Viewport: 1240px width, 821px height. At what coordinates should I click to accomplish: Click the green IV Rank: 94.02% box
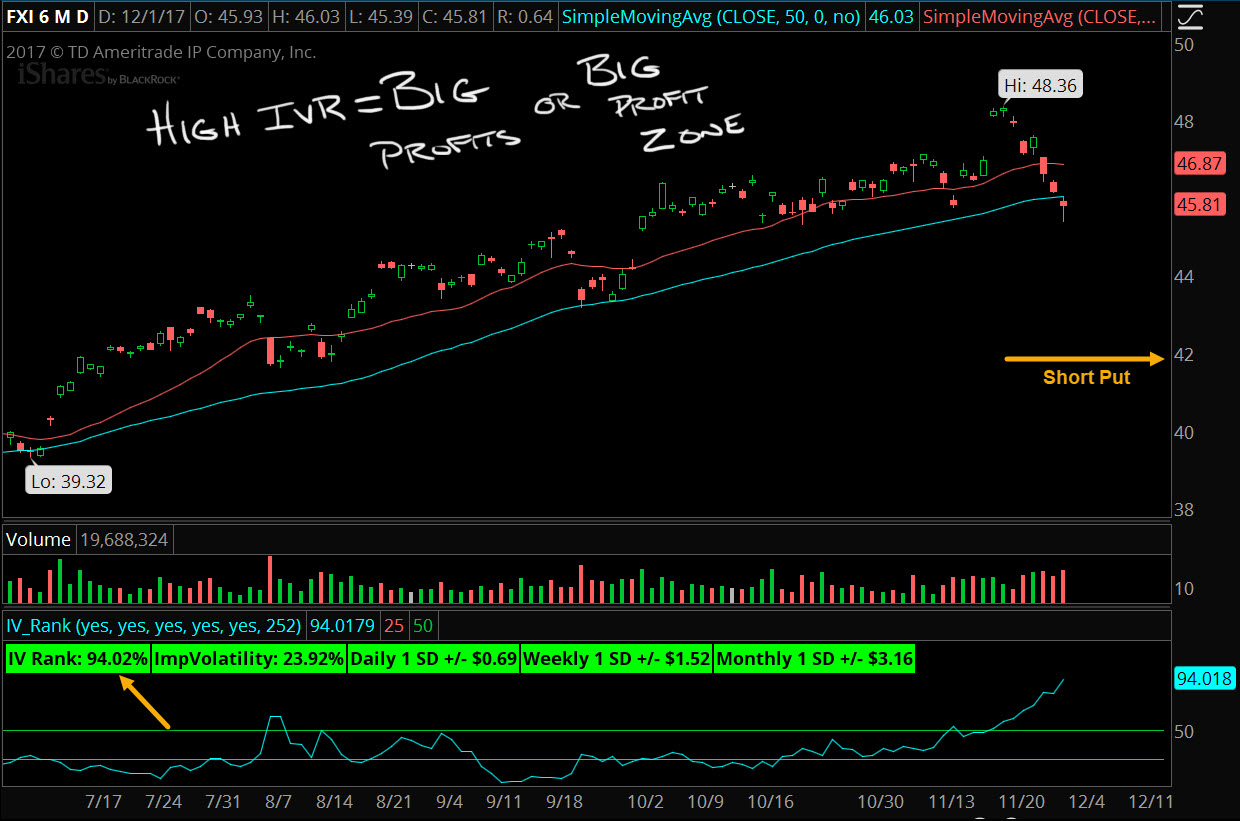76,659
